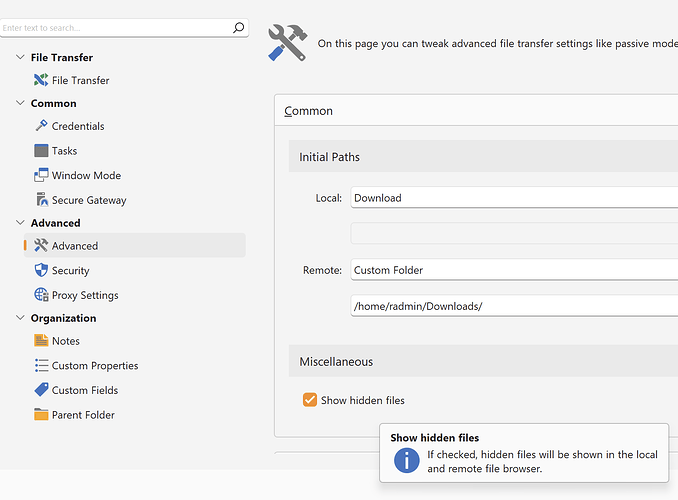Click the search magnifier icon
The width and height of the screenshot is (678, 500).
point(238,28)
